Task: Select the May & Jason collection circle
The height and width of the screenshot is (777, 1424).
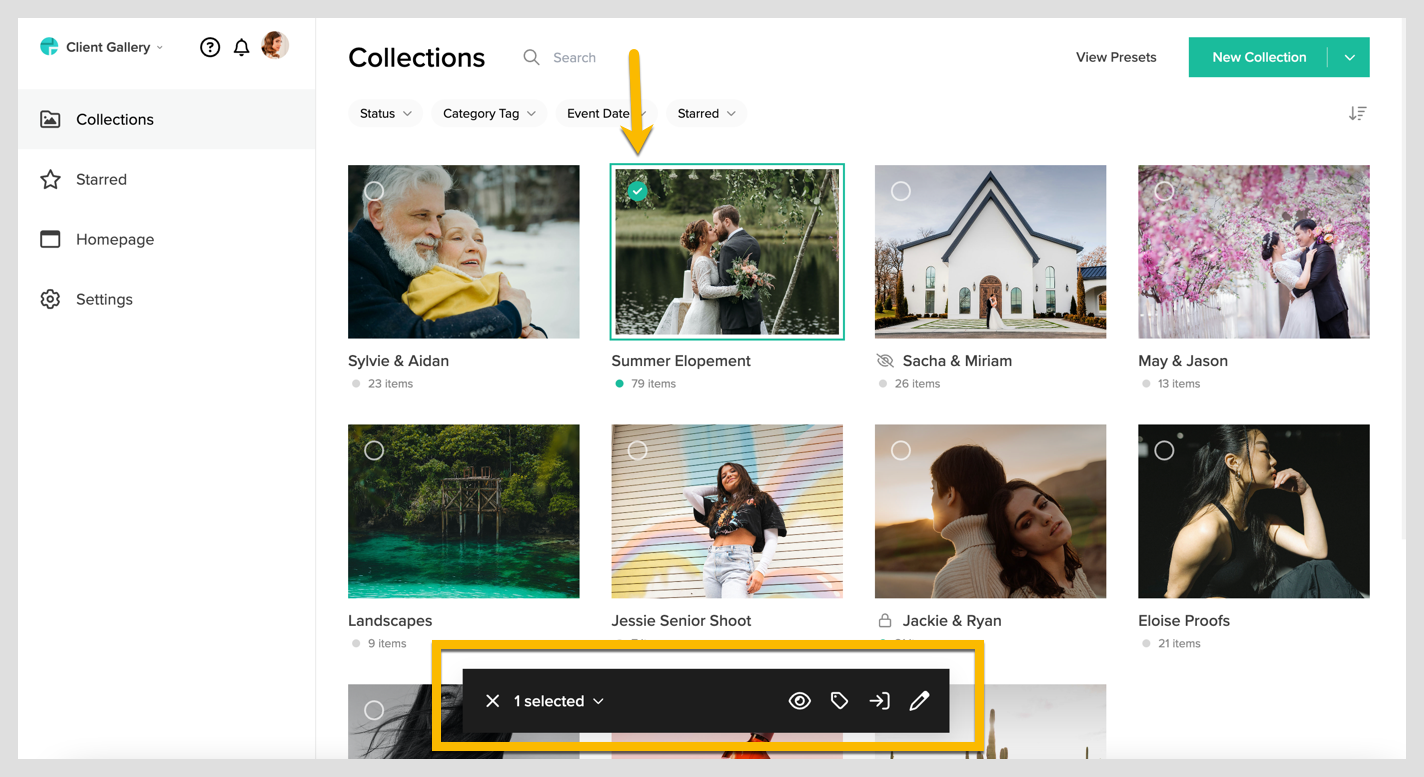Action: point(1164,191)
